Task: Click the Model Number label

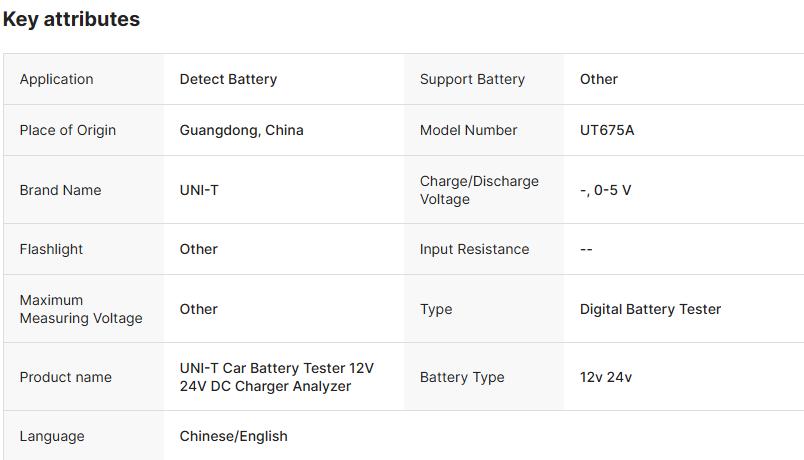Action: [x=468, y=130]
